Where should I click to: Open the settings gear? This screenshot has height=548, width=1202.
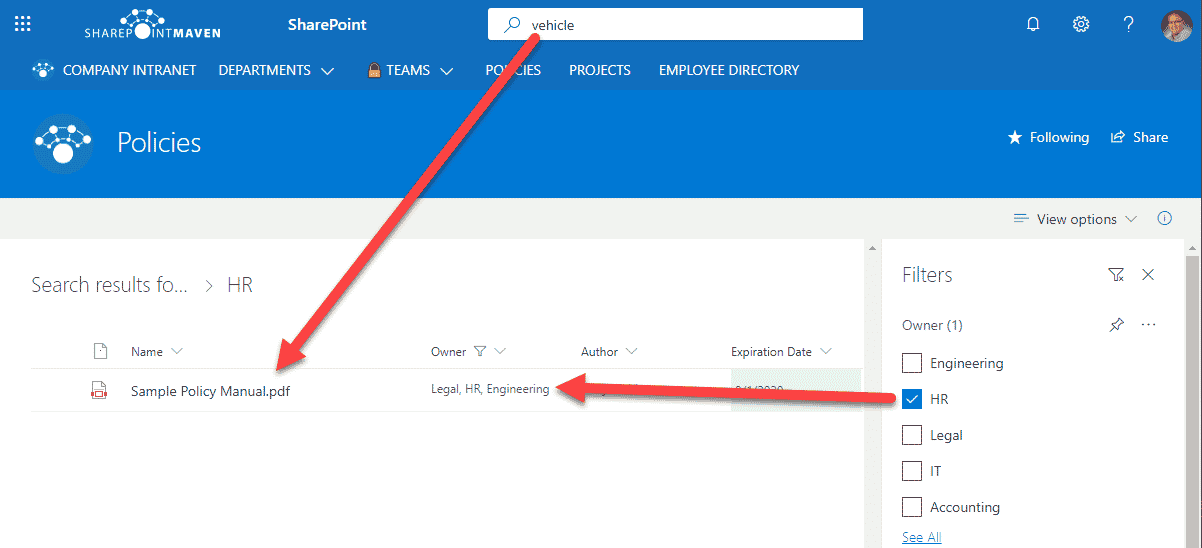1081,24
